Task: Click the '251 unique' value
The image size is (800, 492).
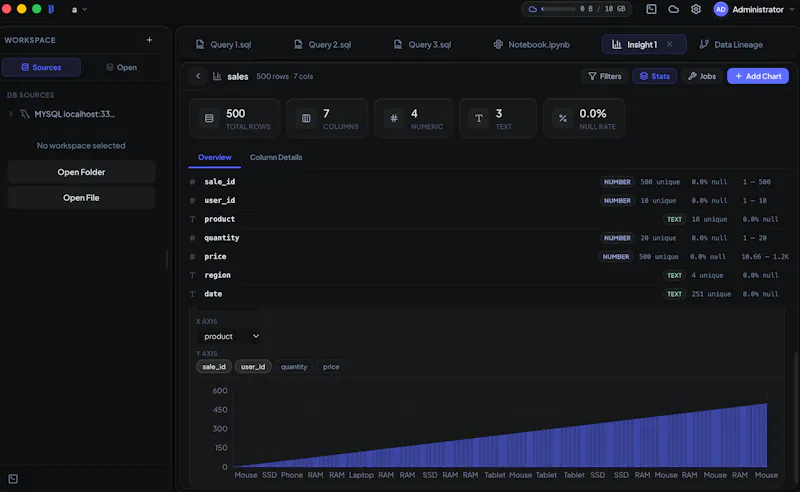Action: tap(711, 294)
